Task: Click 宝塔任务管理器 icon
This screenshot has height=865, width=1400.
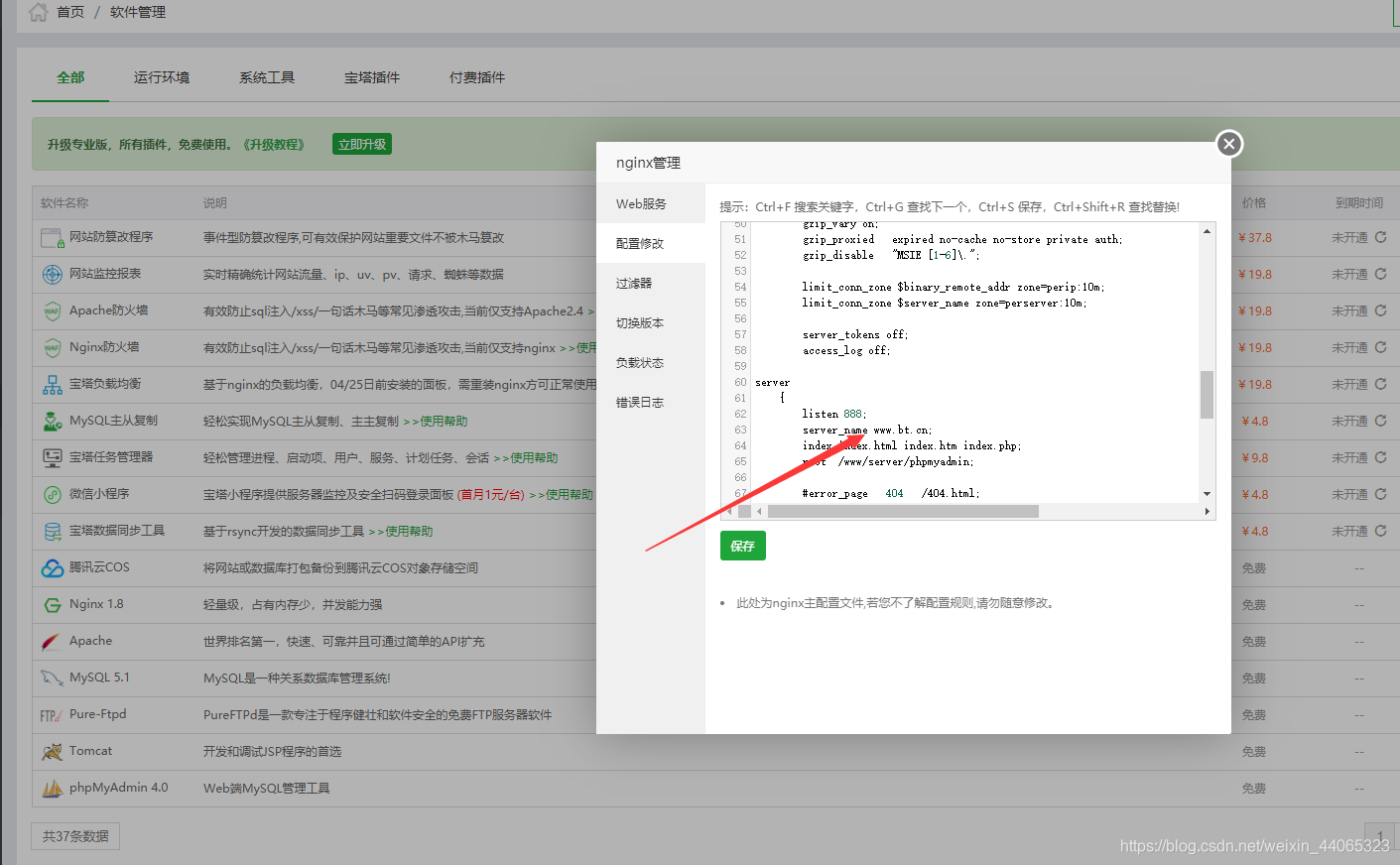Action: 52,458
